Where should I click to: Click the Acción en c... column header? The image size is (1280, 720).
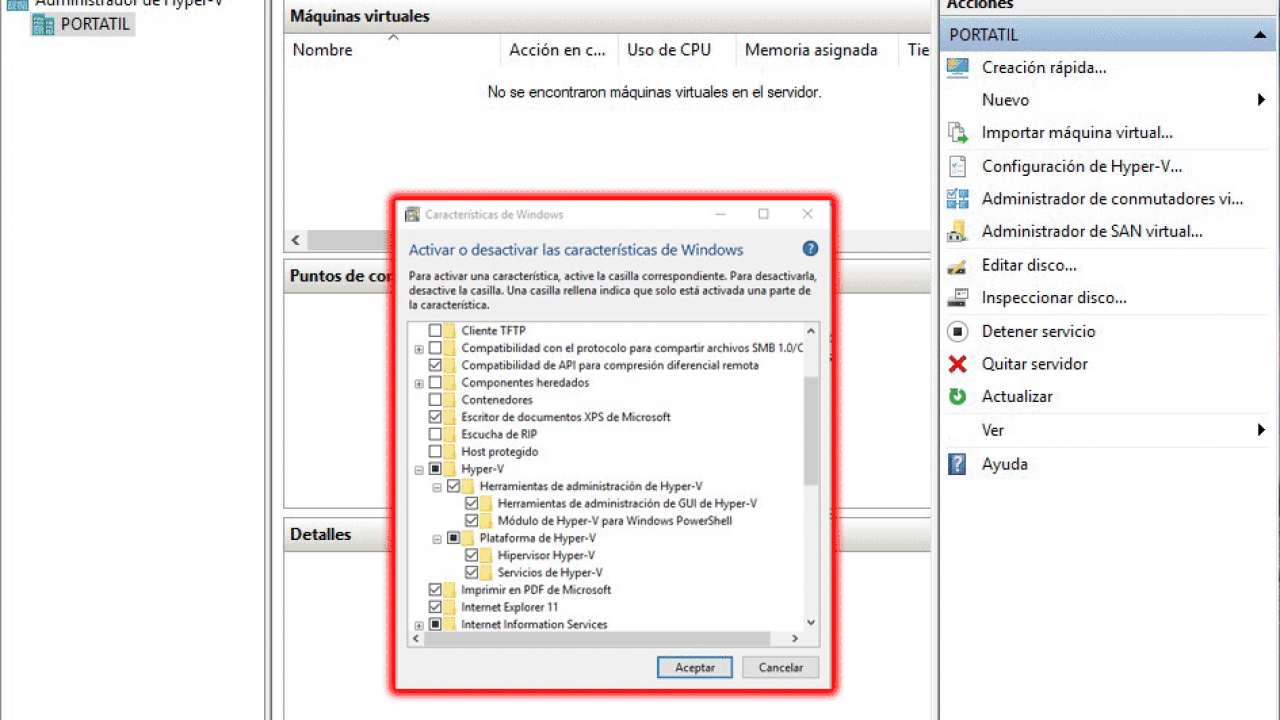point(559,50)
